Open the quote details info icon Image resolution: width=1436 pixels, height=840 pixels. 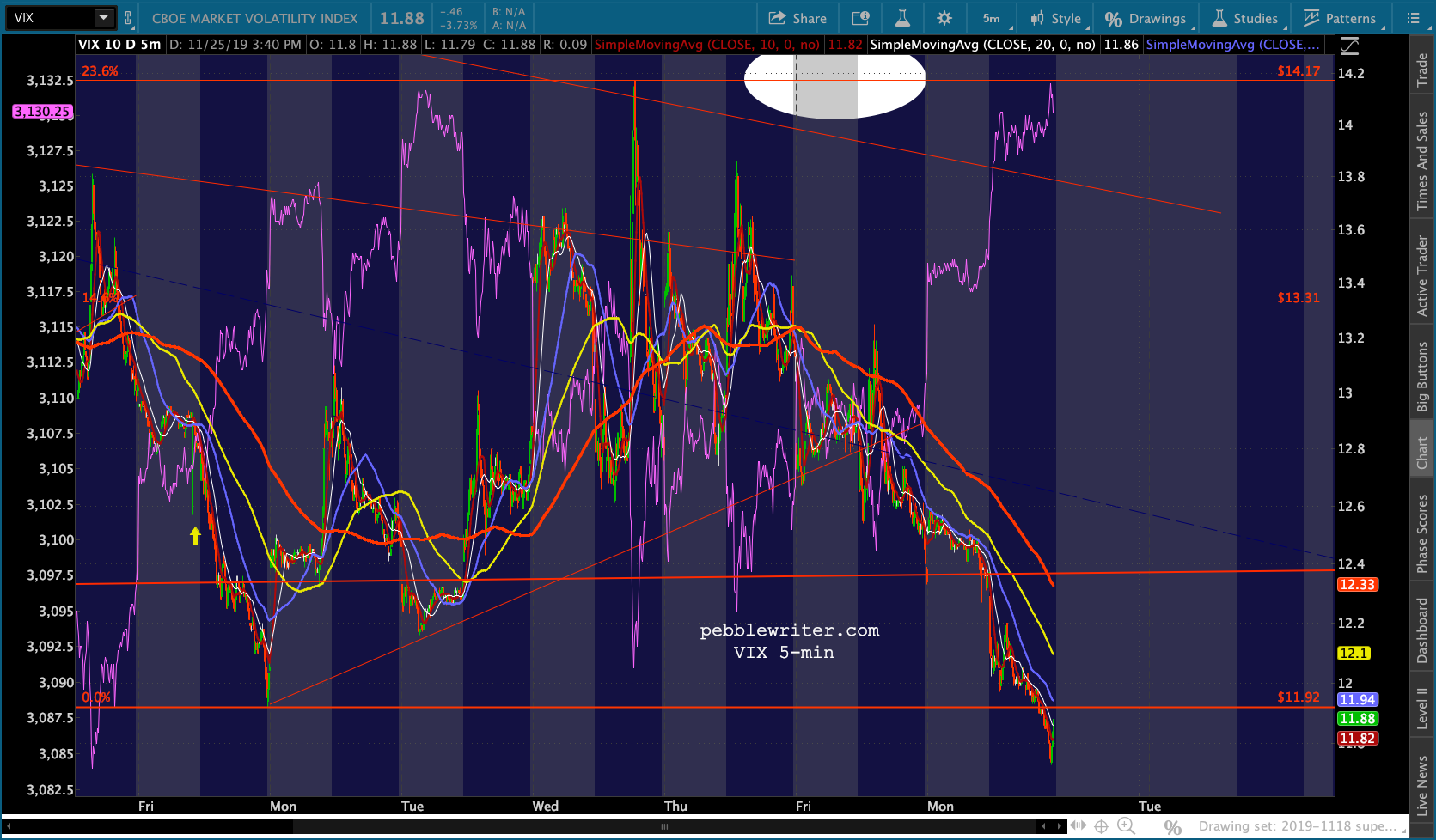coord(860,18)
